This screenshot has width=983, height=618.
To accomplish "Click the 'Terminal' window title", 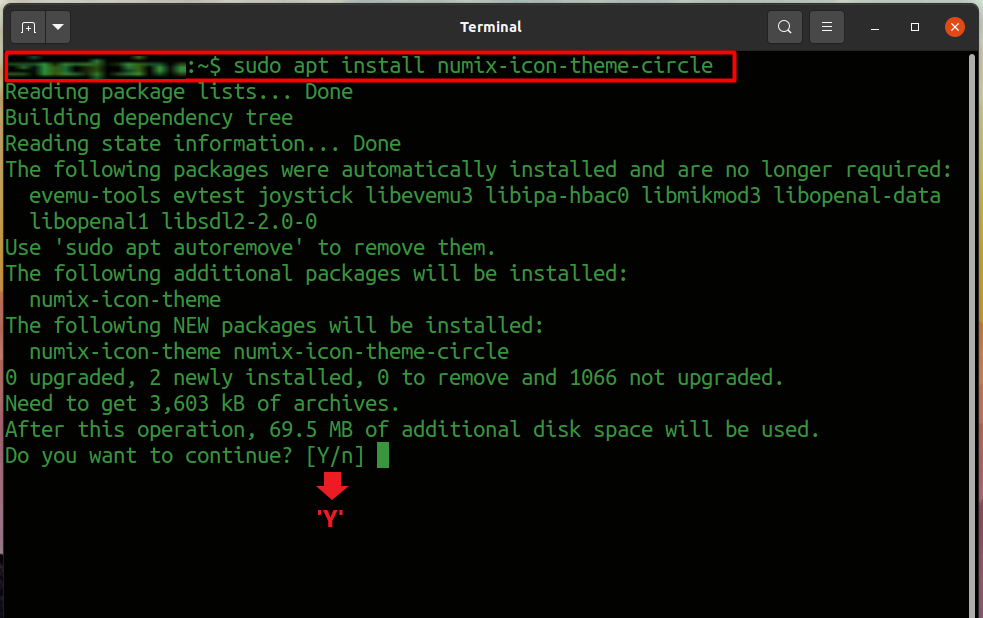I will (491, 27).
